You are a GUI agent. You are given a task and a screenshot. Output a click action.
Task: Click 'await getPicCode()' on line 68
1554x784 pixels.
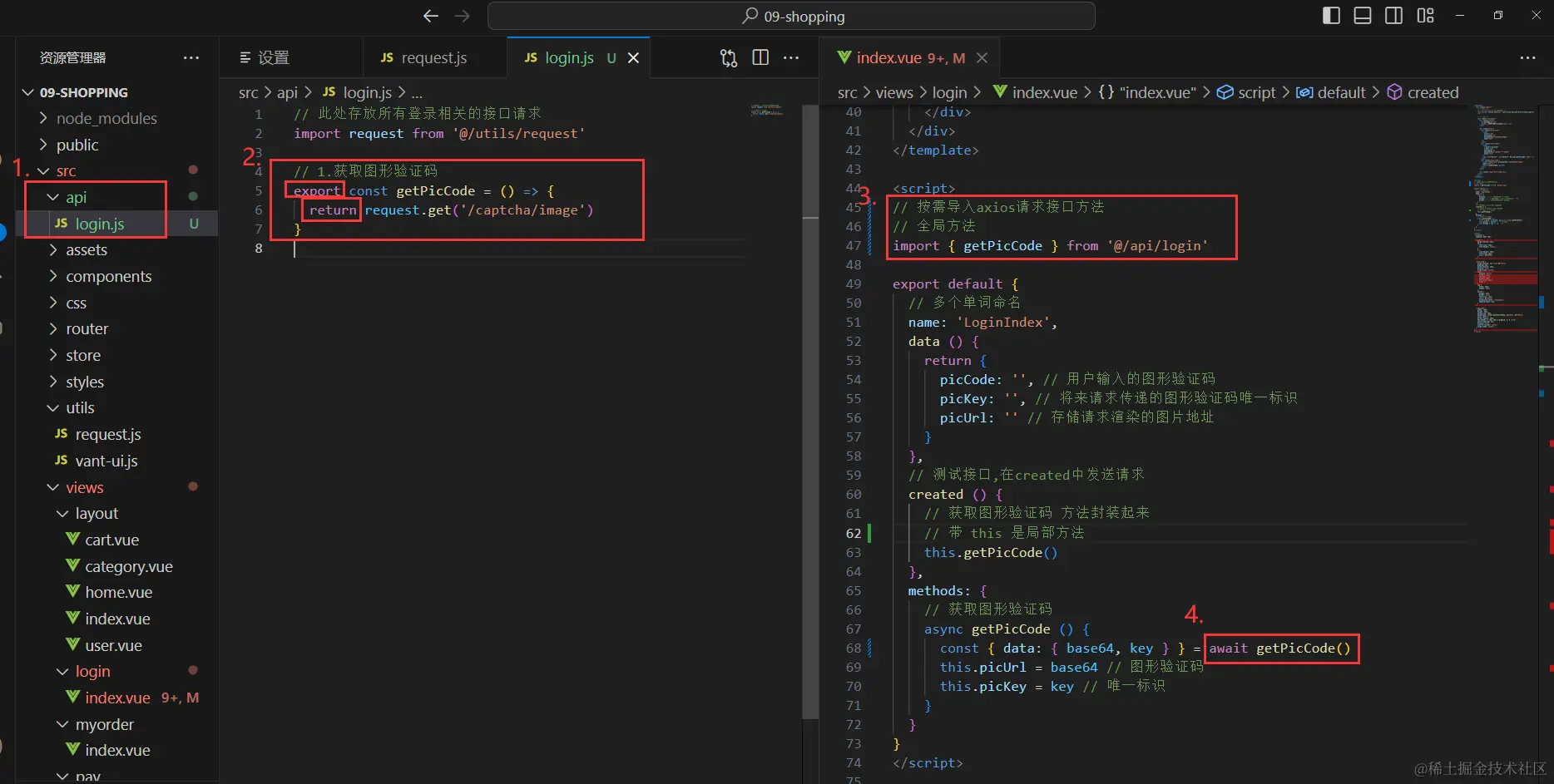(1279, 648)
